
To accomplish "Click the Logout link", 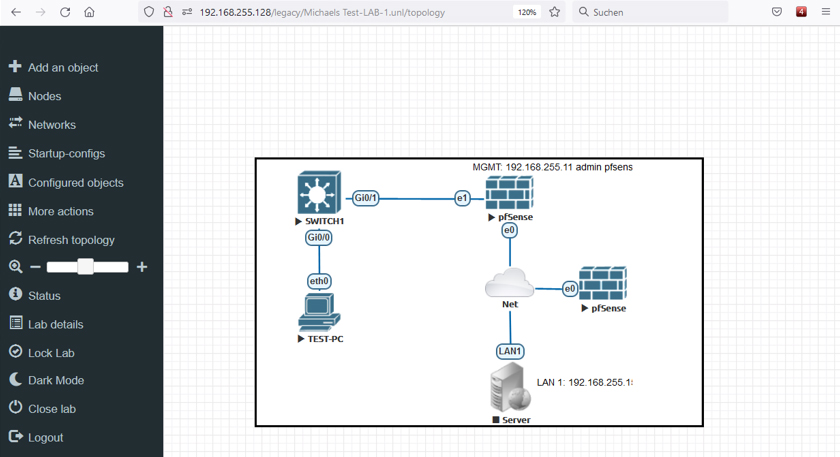I will (45, 437).
